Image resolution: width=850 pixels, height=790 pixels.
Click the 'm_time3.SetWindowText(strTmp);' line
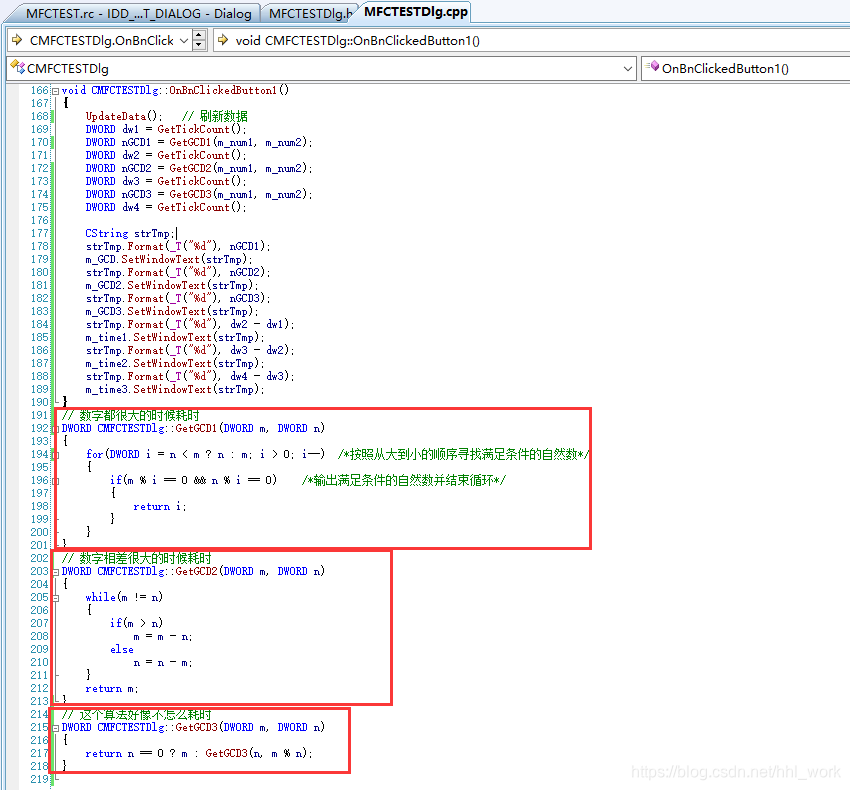click(x=175, y=389)
